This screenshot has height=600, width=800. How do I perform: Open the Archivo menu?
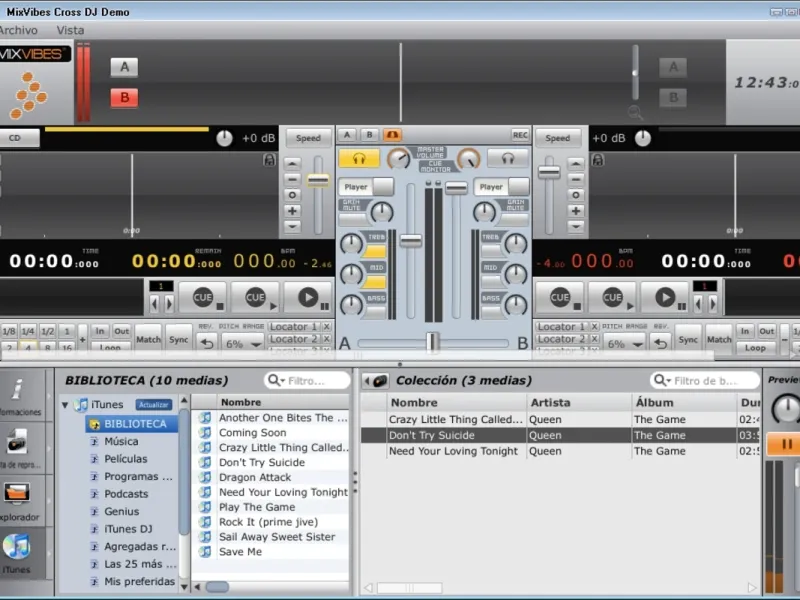click(x=18, y=30)
